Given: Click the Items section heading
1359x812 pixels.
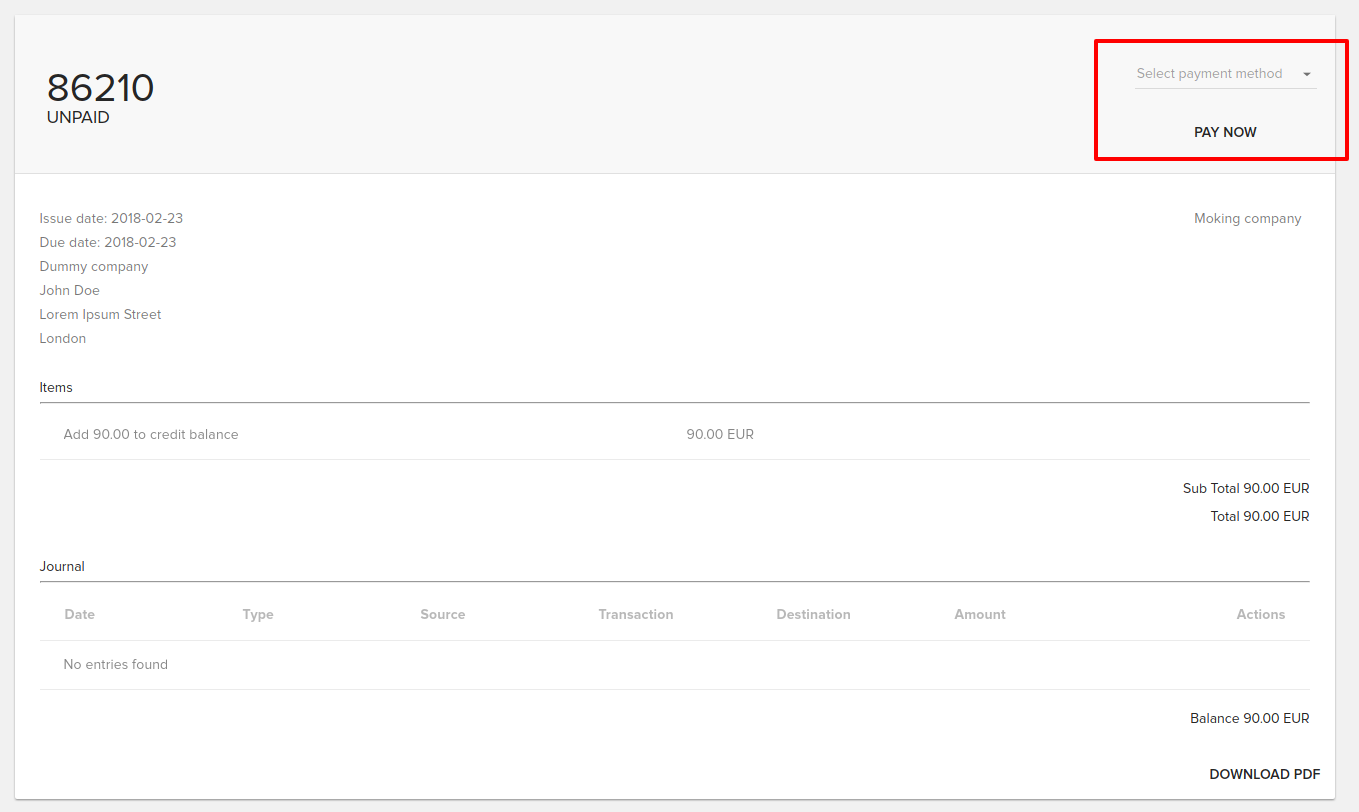Looking at the screenshot, I should click(56, 387).
